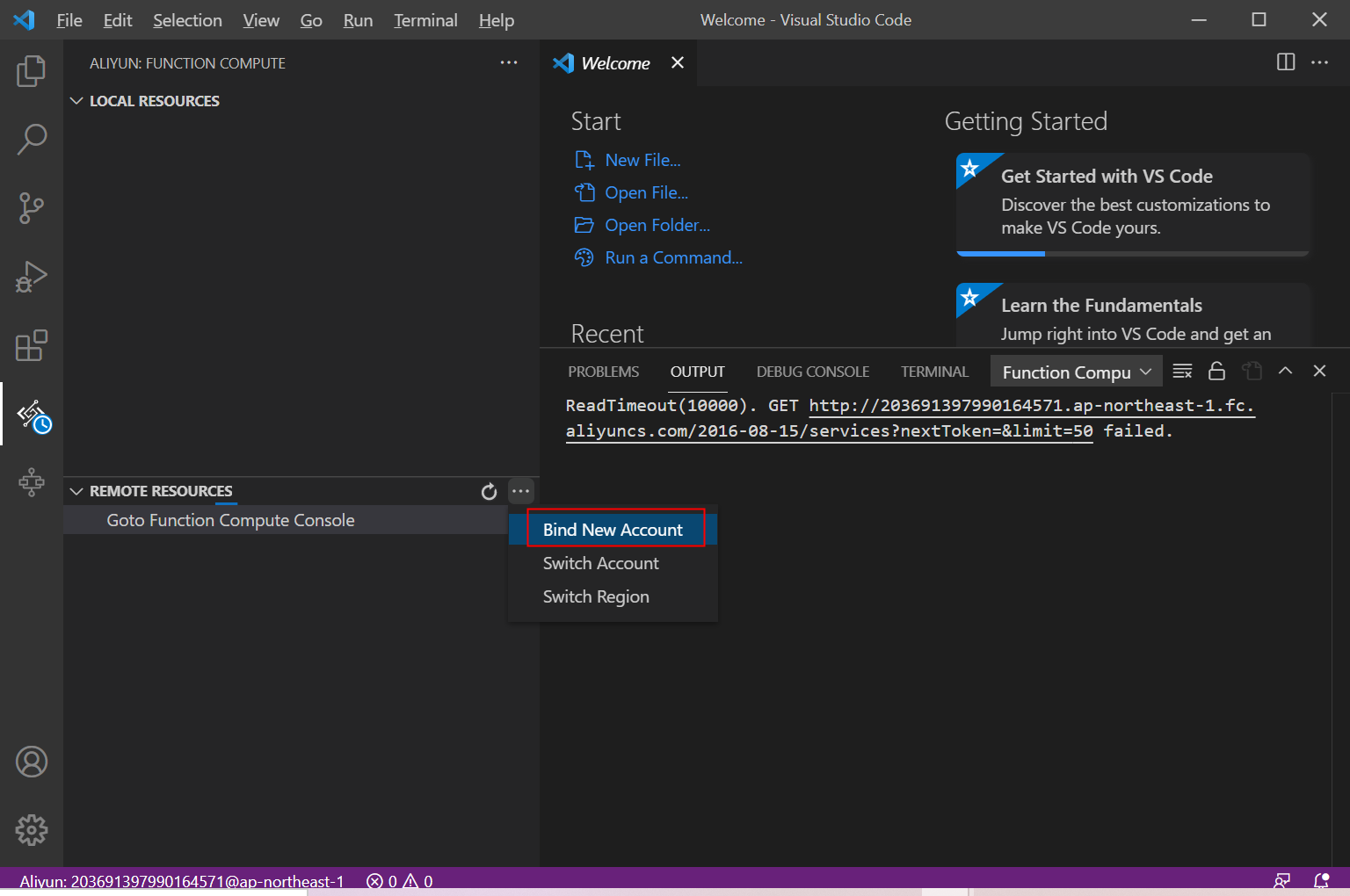Close the bottom panel
The width and height of the screenshot is (1350, 896).
click(1319, 371)
